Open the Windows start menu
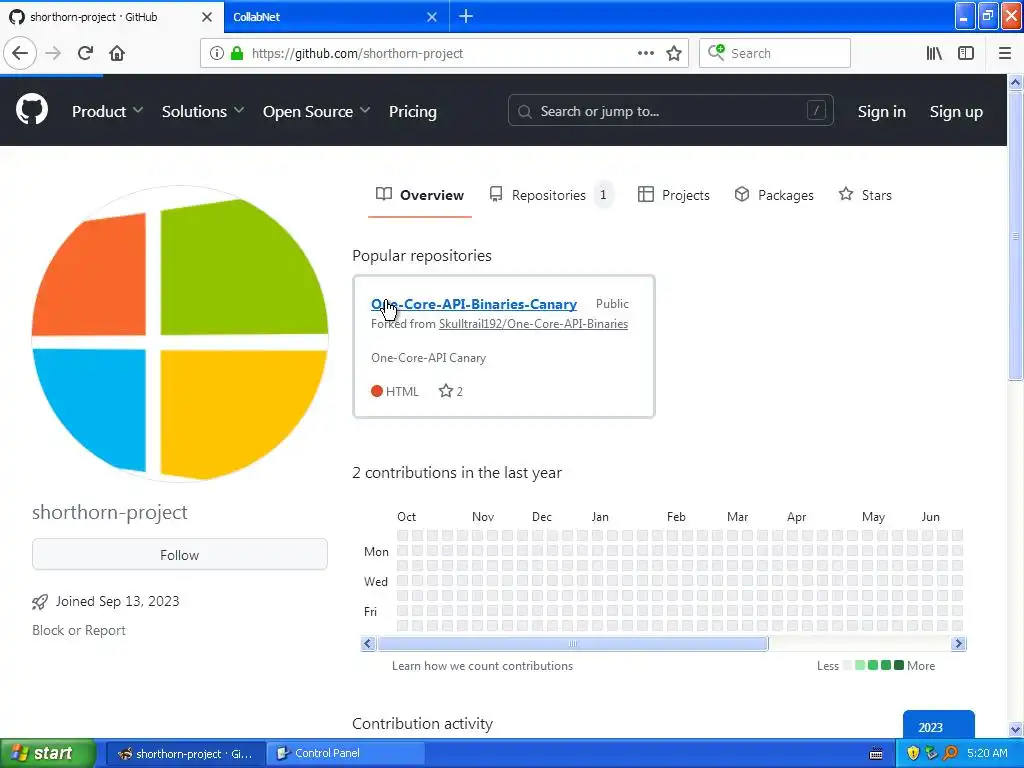The height and width of the screenshot is (768, 1024). point(47,753)
